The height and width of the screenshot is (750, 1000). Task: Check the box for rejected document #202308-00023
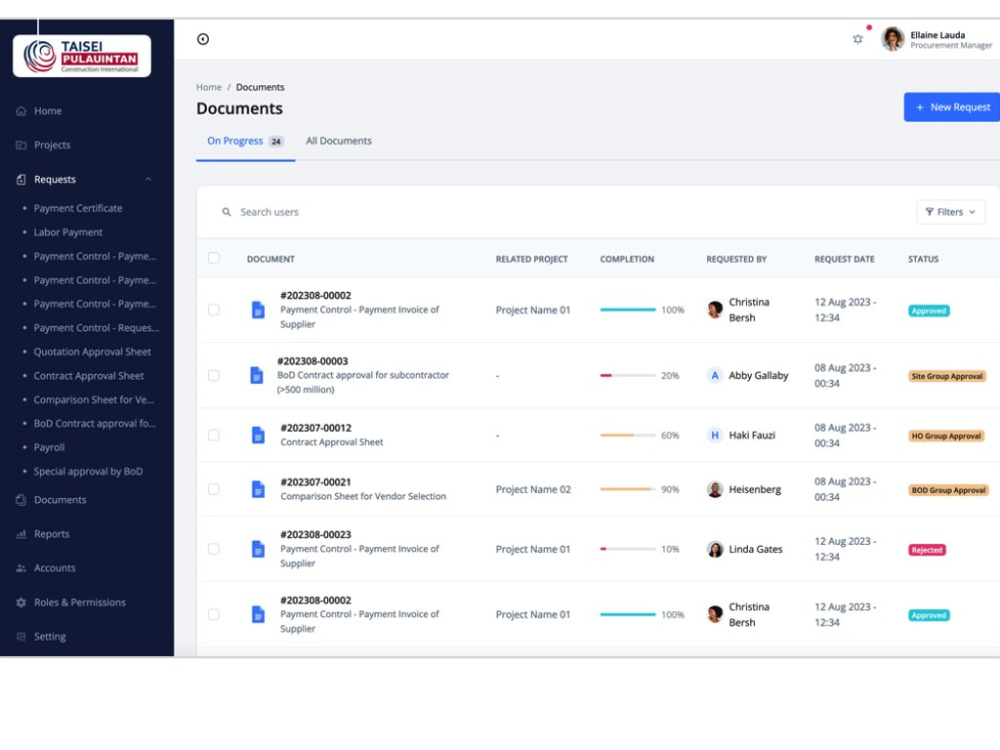click(x=214, y=549)
